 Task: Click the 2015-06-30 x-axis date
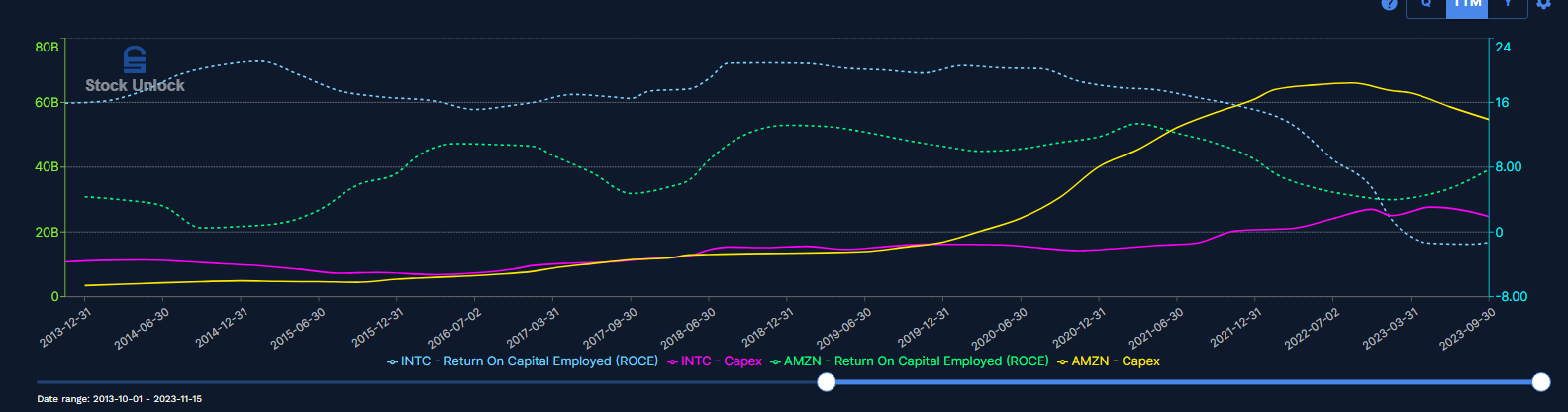[x=298, y=327]
